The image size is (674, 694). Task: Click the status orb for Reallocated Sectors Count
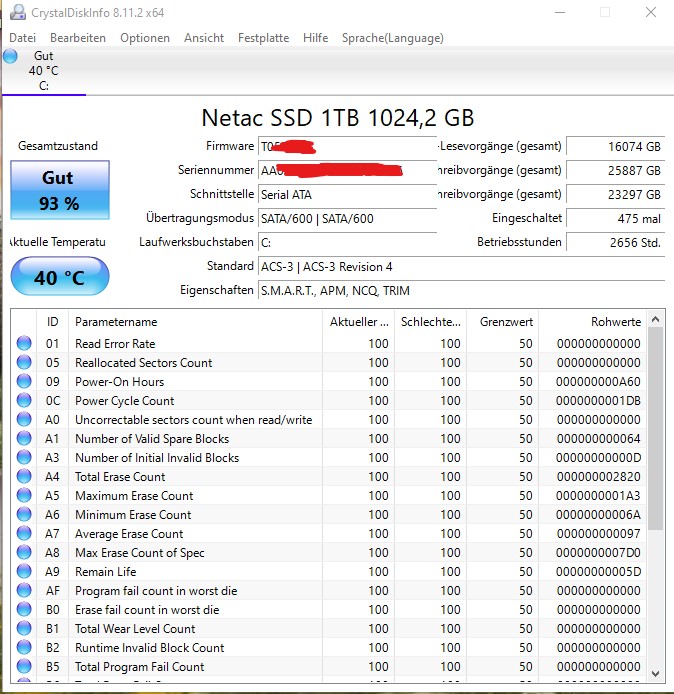24,362
